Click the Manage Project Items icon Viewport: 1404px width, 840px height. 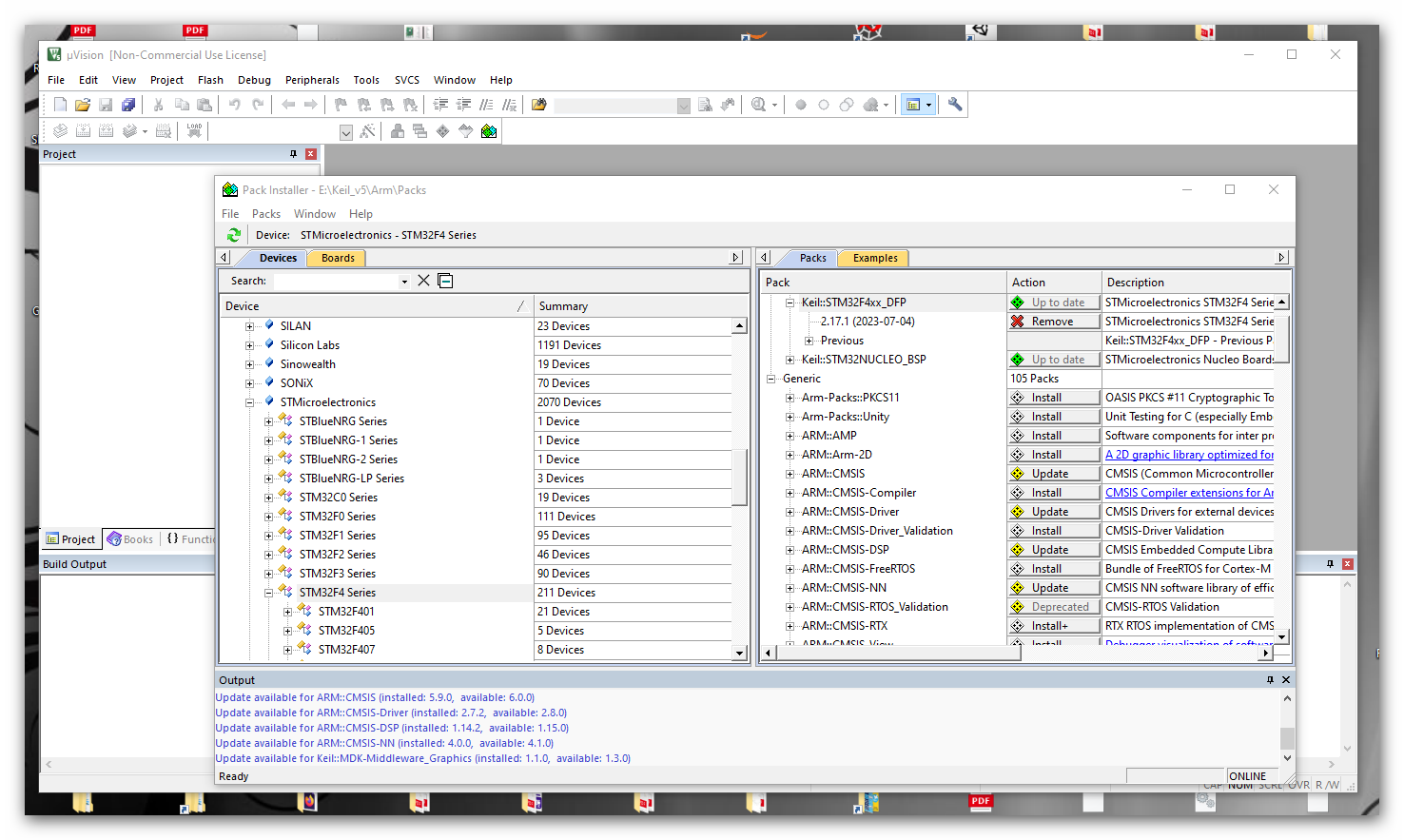pyautogui.click(x=397, y=131)
